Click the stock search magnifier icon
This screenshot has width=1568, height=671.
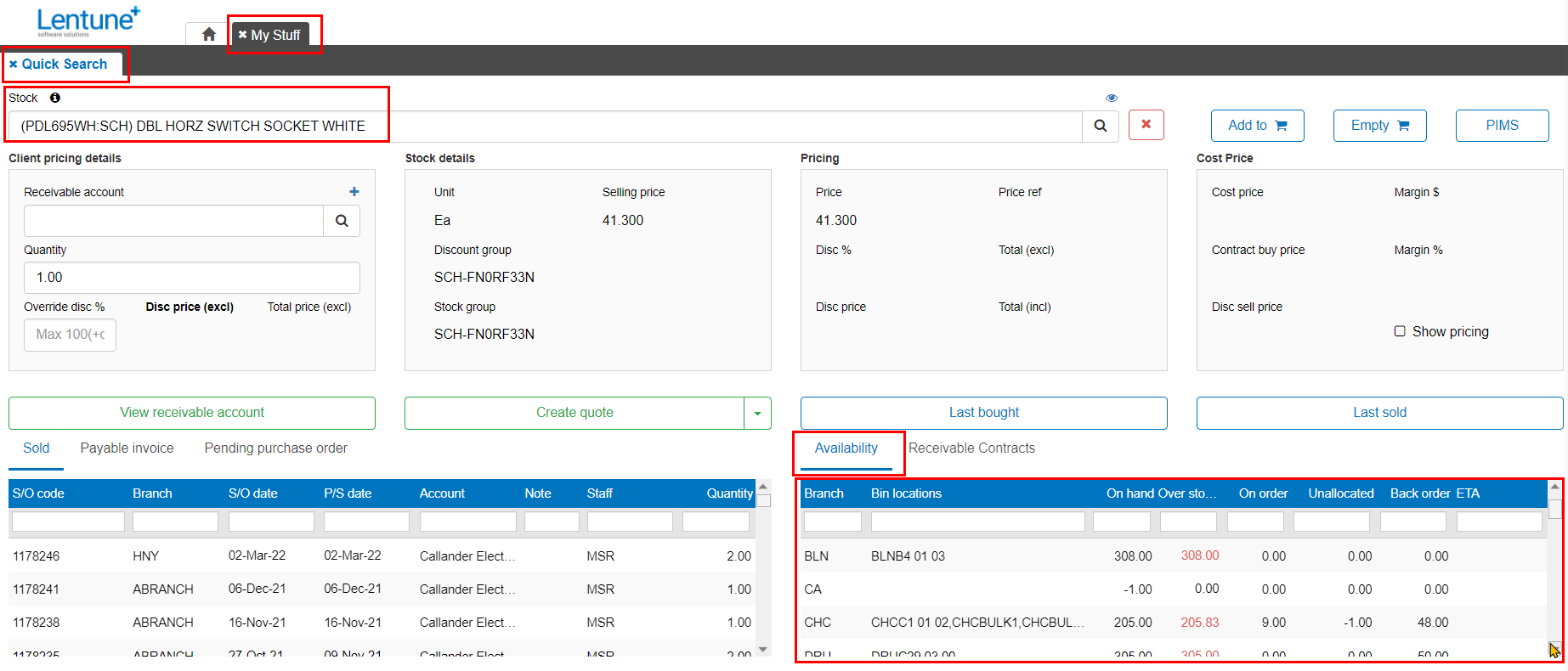pyautogui.click(x=1101, y=126)
